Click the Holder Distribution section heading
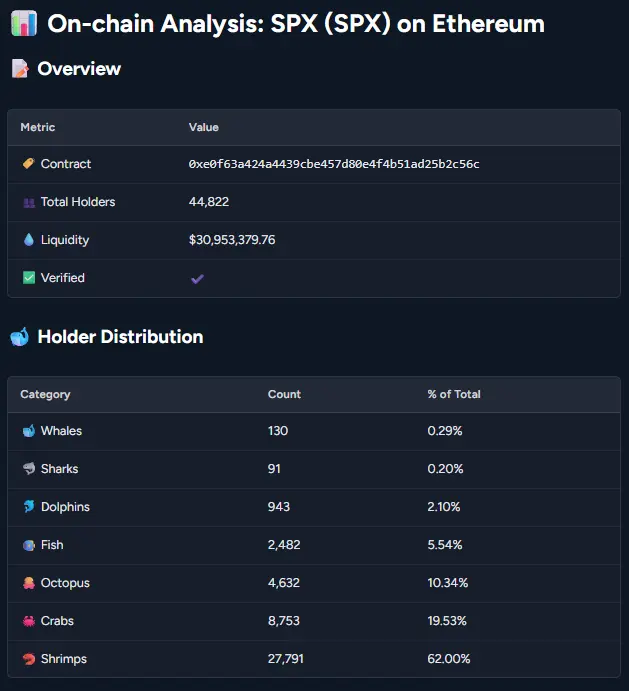Screen dimensions: 629x691 120,337
